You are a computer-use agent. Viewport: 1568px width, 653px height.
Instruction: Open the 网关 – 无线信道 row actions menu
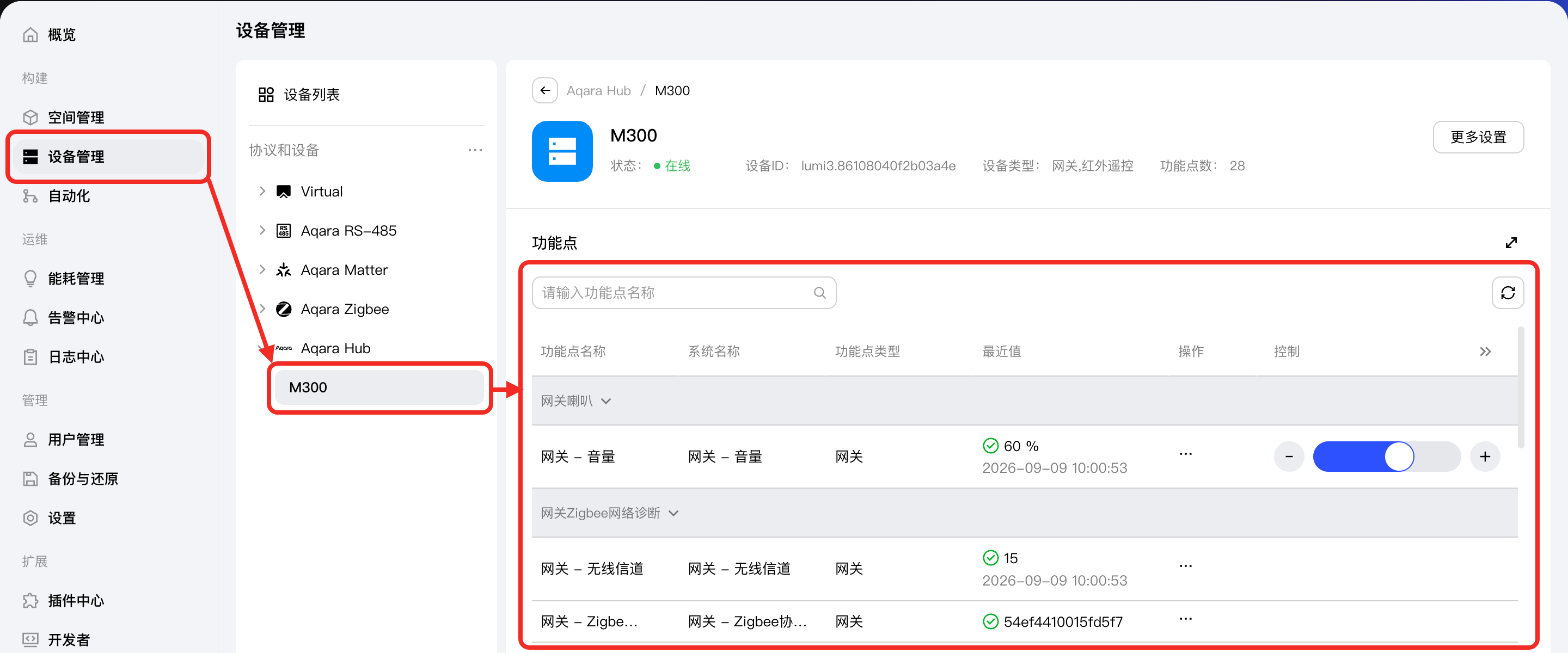click(1185, 566)
